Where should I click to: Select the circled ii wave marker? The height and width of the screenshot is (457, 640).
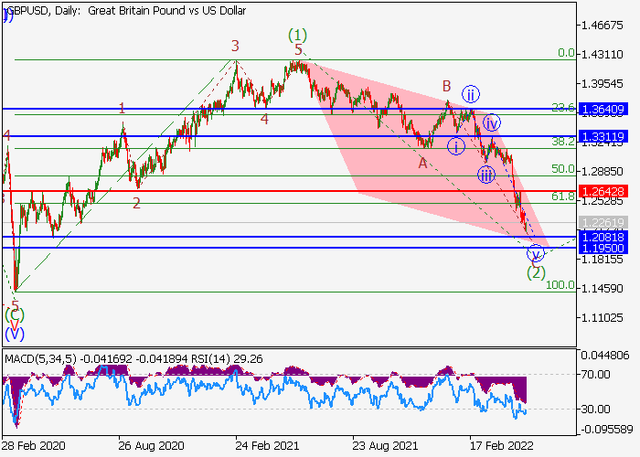471,95
